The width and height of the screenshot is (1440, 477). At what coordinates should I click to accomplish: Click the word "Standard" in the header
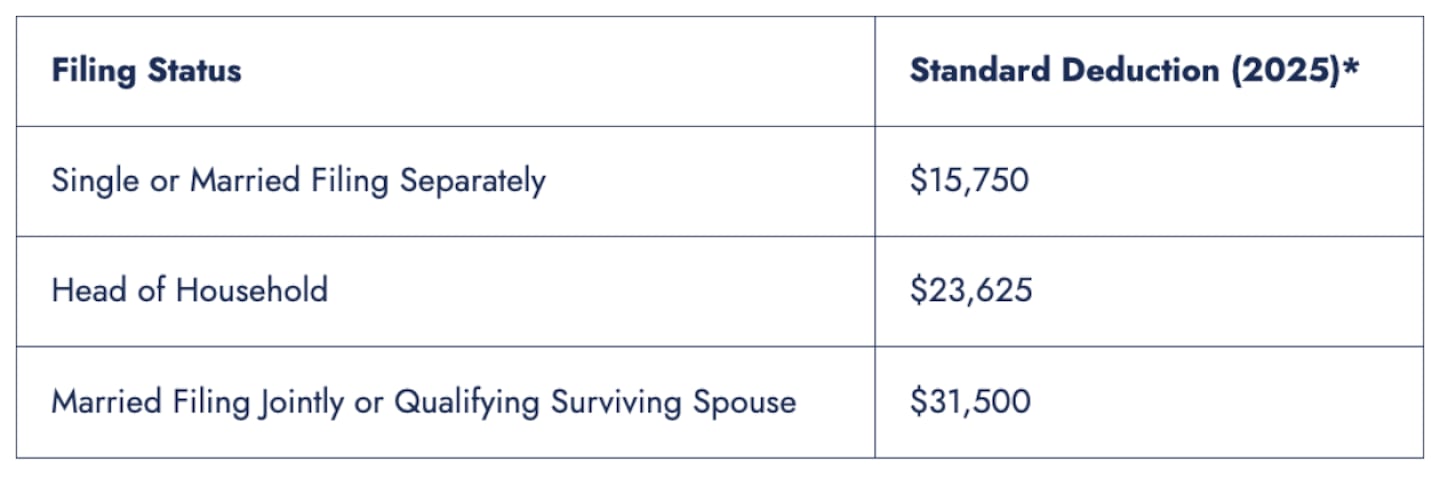point(978,72)
